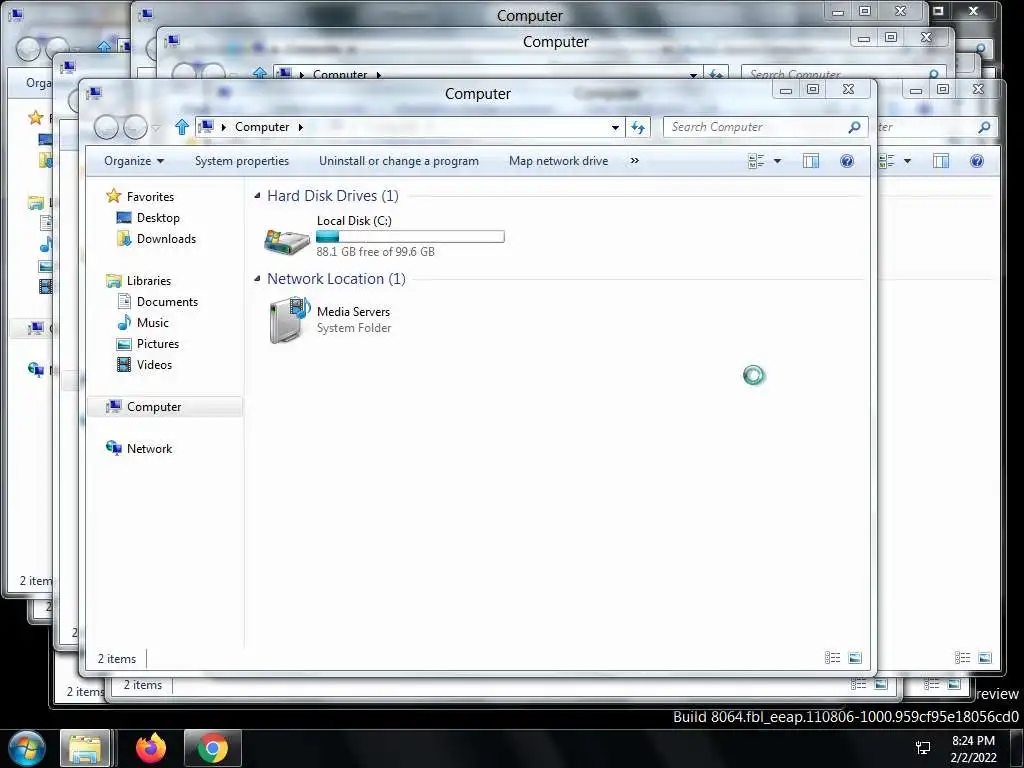
Task: Click the Change your view icon
Action: (x=756, y=161)
